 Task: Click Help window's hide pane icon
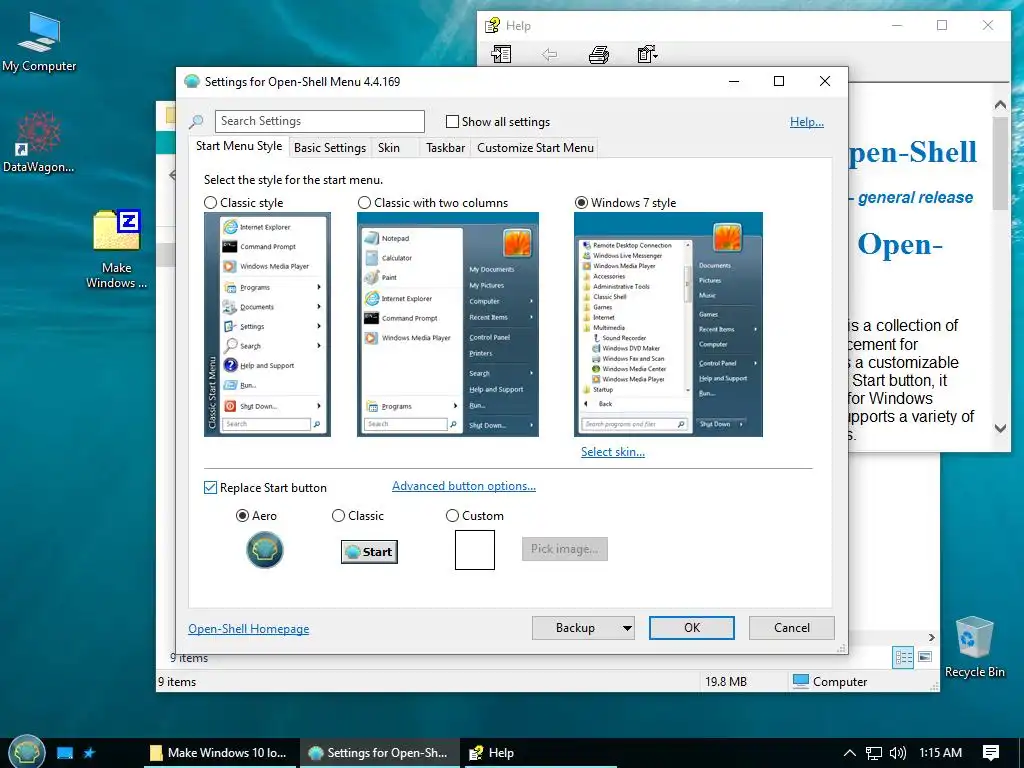pos(502,54)
